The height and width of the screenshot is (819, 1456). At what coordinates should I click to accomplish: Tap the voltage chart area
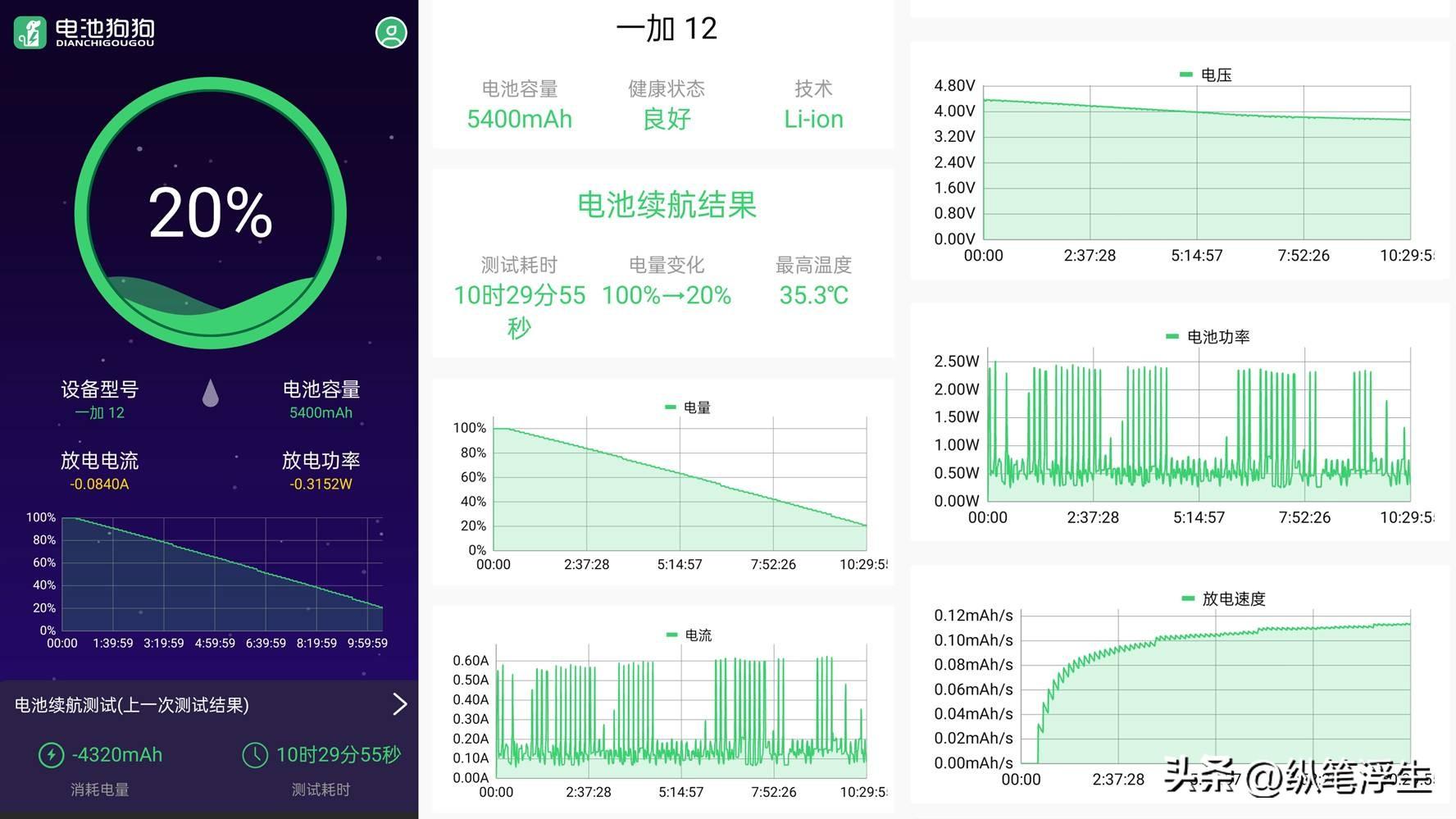(1196, 163)
